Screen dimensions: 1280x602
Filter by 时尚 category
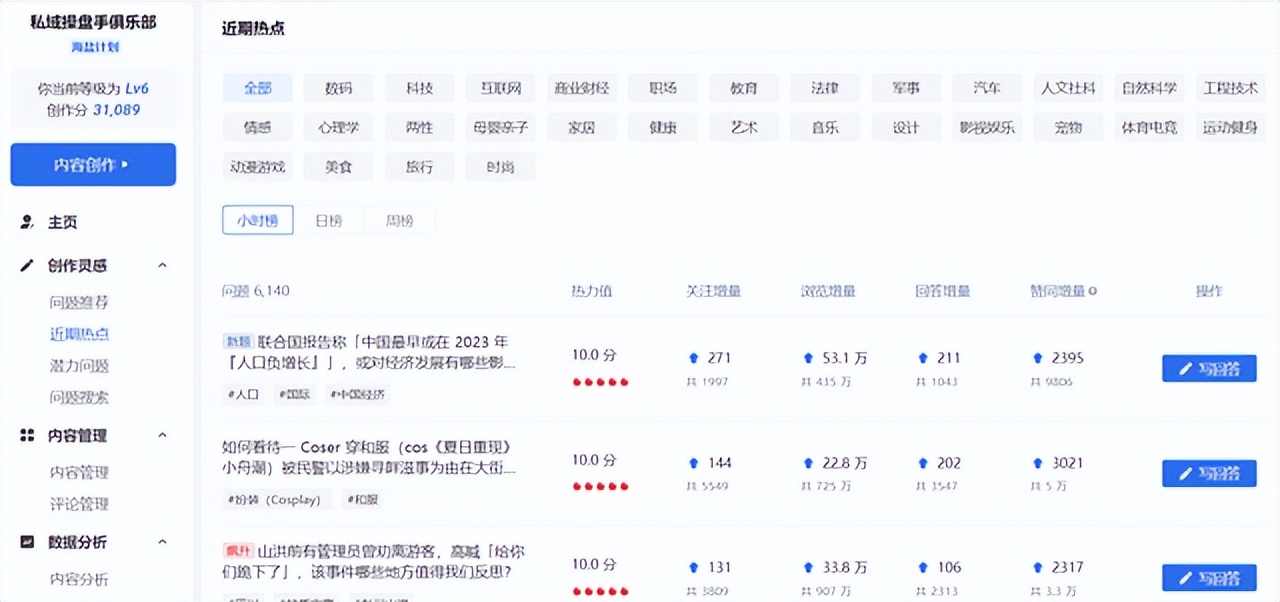click(501, 167)
